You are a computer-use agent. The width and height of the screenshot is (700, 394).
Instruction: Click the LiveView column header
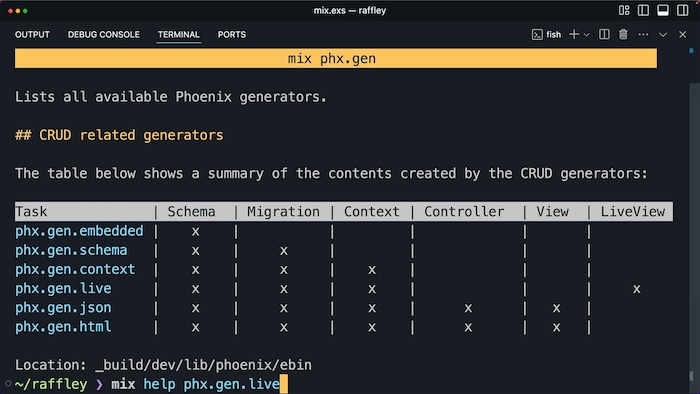633,212
